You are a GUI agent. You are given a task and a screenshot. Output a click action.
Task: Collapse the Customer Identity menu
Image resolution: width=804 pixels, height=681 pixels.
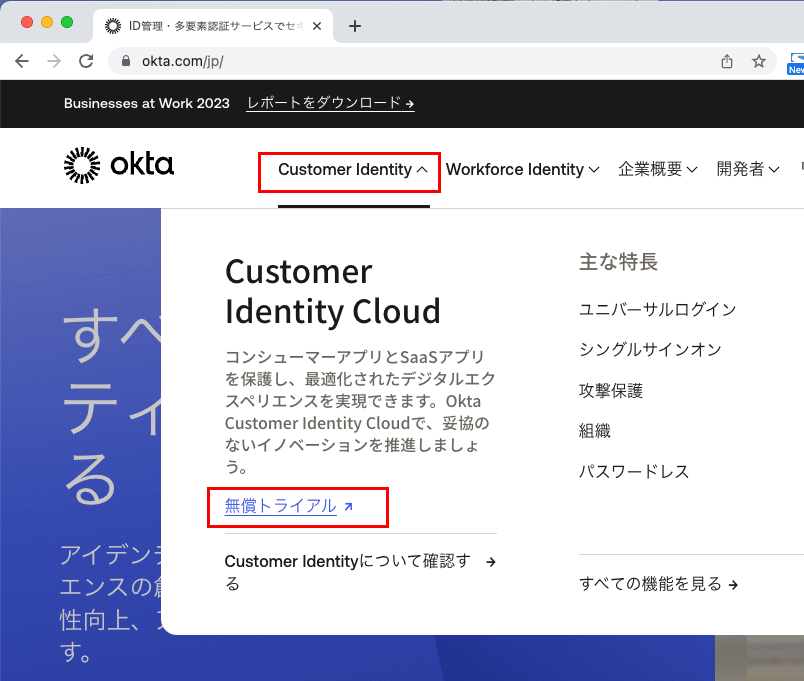[x=353, y=170]
